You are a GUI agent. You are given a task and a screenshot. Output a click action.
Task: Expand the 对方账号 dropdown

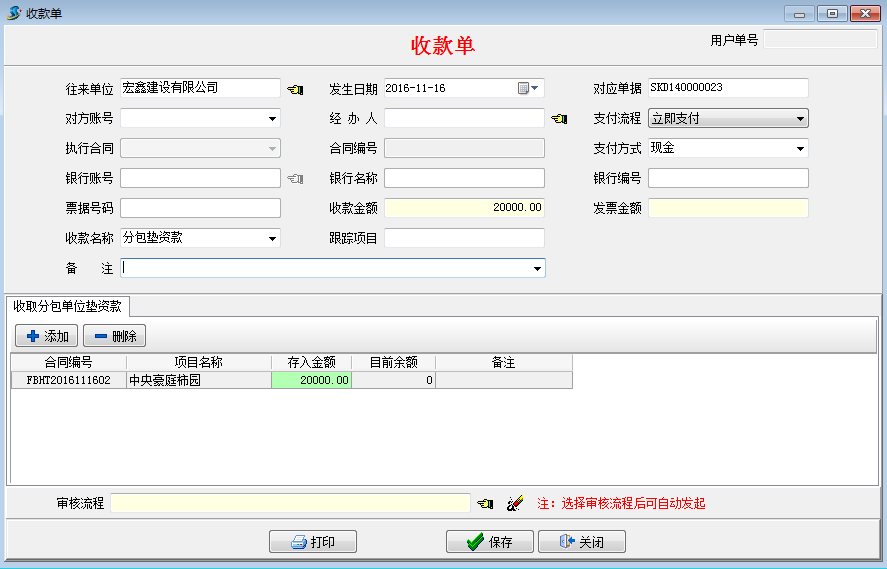tap(272, 119)
